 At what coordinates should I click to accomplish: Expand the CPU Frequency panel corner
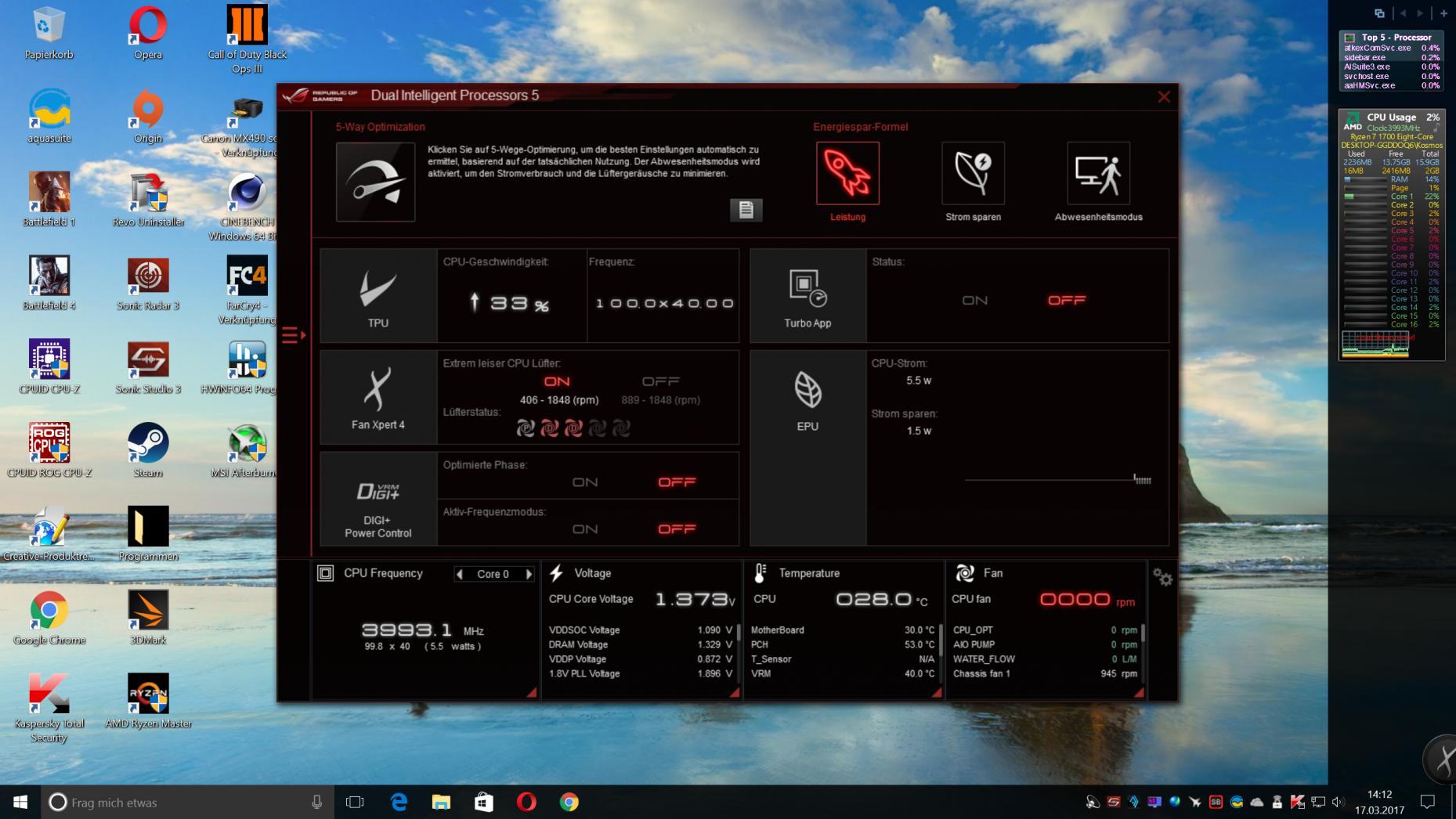[532, 692]
